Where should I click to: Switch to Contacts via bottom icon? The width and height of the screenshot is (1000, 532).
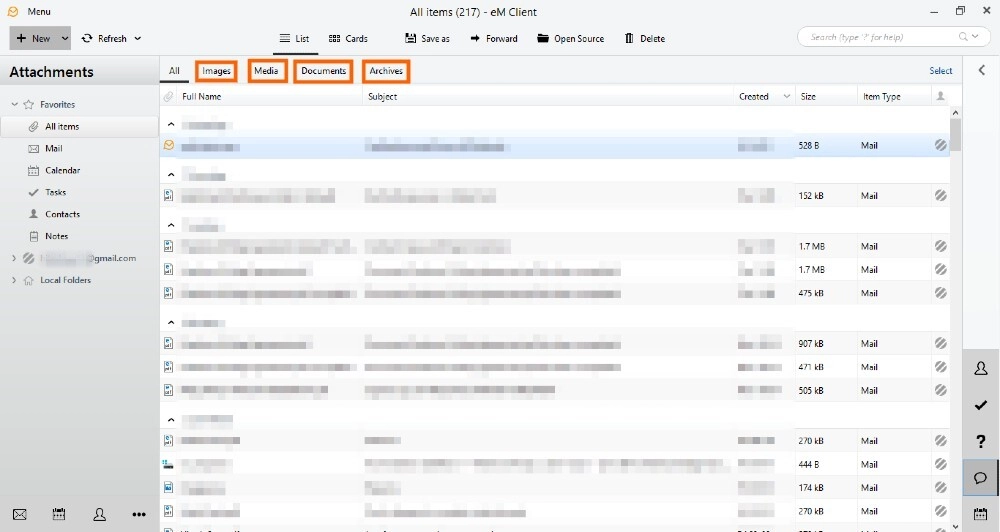(99, 514)
